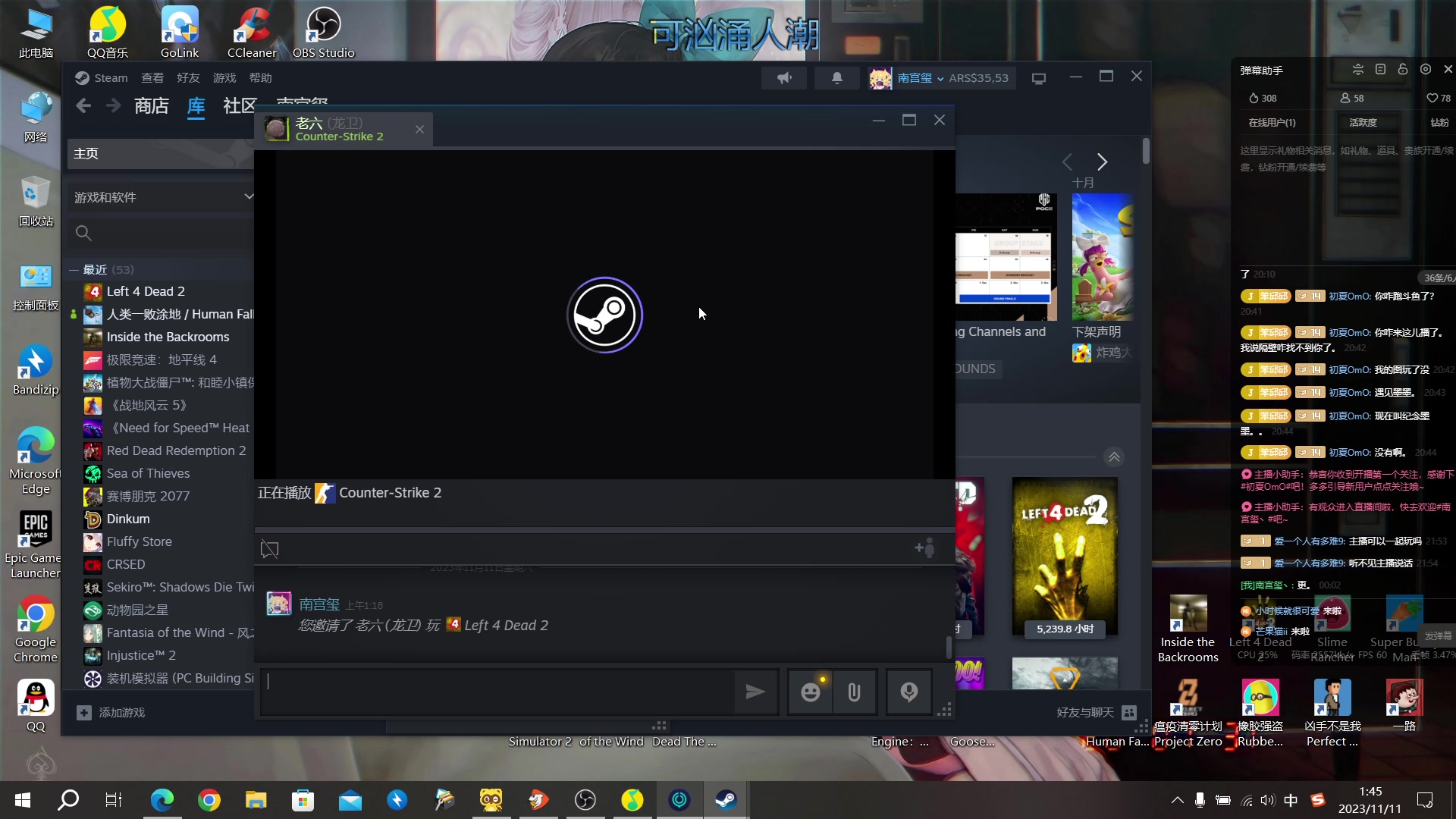Viewport: 1456px width, 819px height.
Task: Click the Left 4 Dead 2 cover thumbnail
Action: pyautogui.click(x=1065, y=556)
